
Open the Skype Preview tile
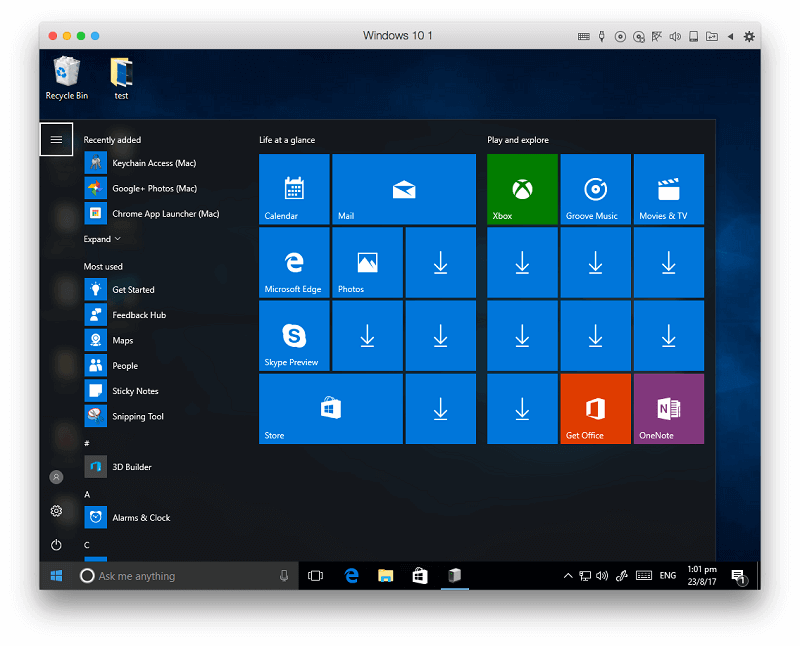[294, 336]
